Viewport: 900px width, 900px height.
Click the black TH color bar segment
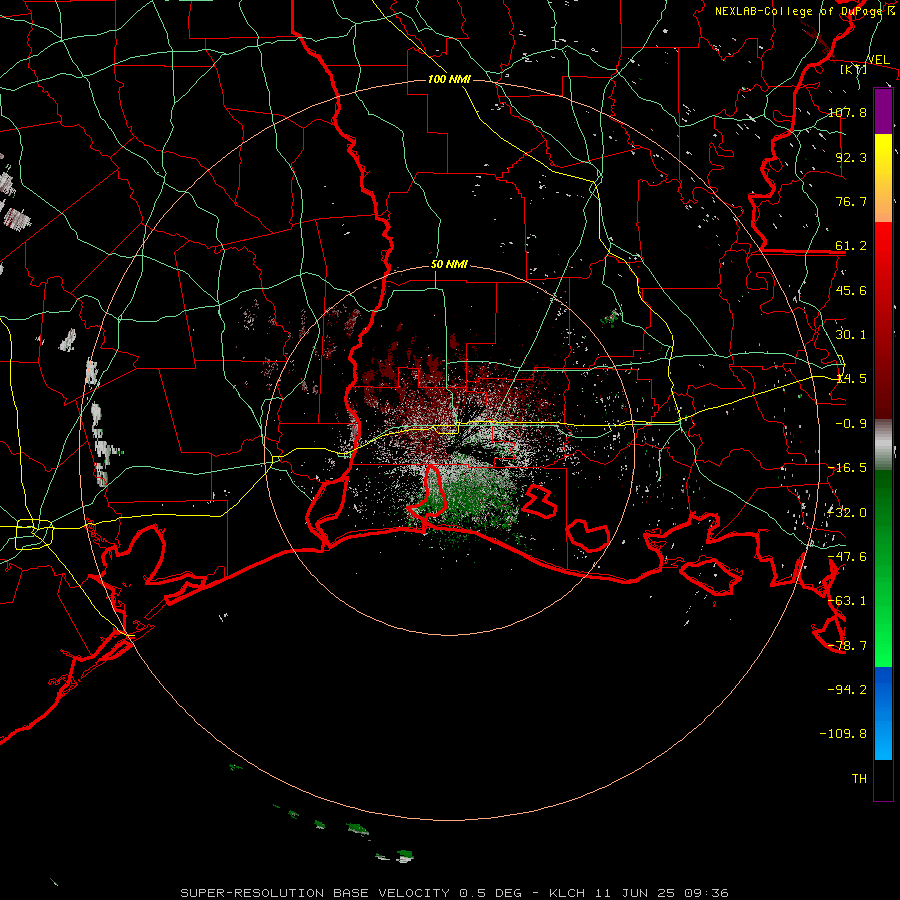tap(883, 779)
